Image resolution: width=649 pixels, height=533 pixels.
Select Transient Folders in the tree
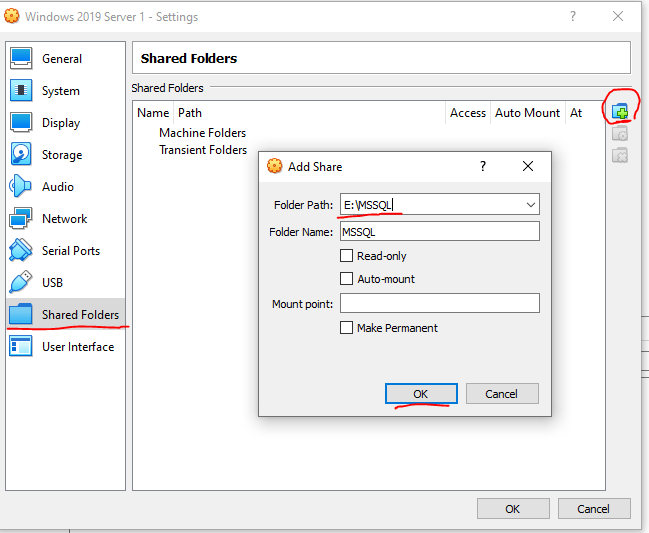(203, 150)
